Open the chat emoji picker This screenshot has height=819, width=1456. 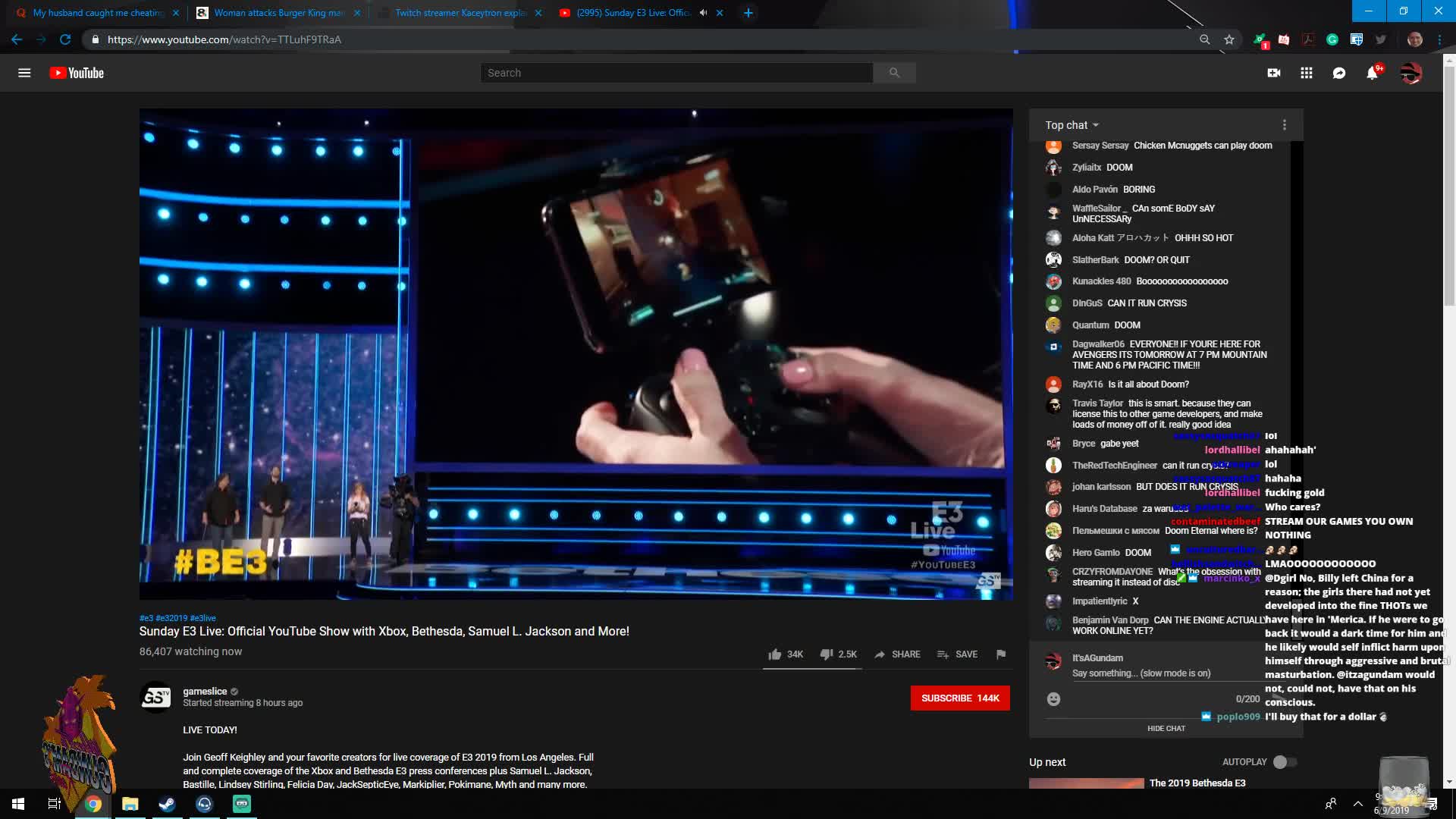pyautogui.click(x=1053, y=699)
